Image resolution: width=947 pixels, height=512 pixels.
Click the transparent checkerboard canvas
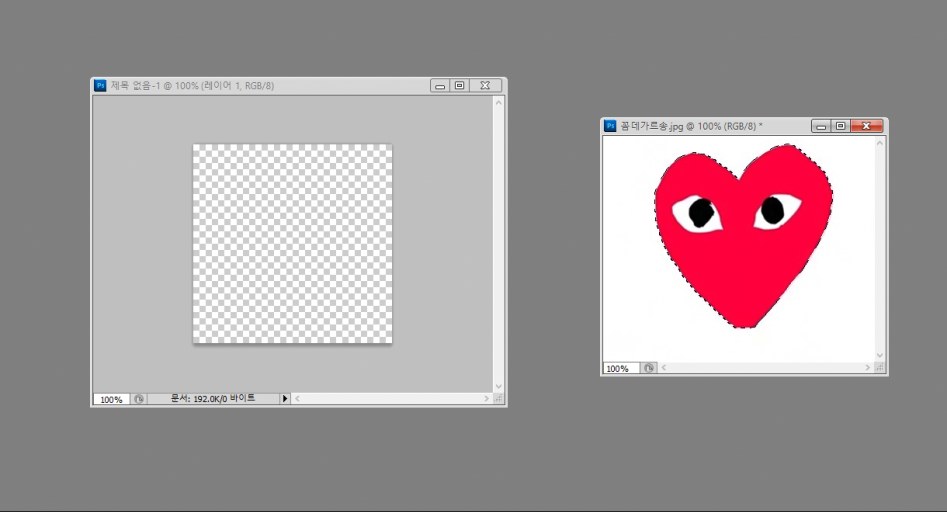point(292,244)
